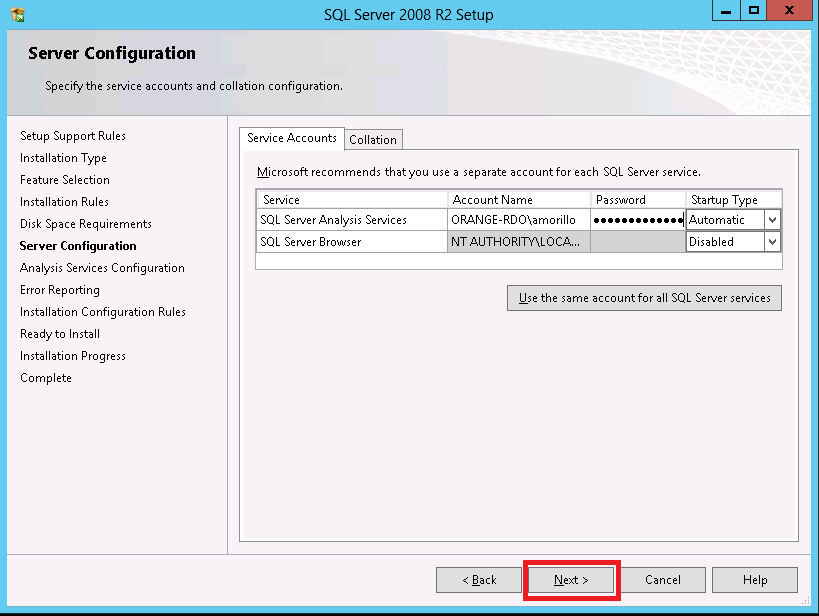This screenshot has height=616, width=819.
Task: Click the Account Name column header
Action: [x=519, y=200]
